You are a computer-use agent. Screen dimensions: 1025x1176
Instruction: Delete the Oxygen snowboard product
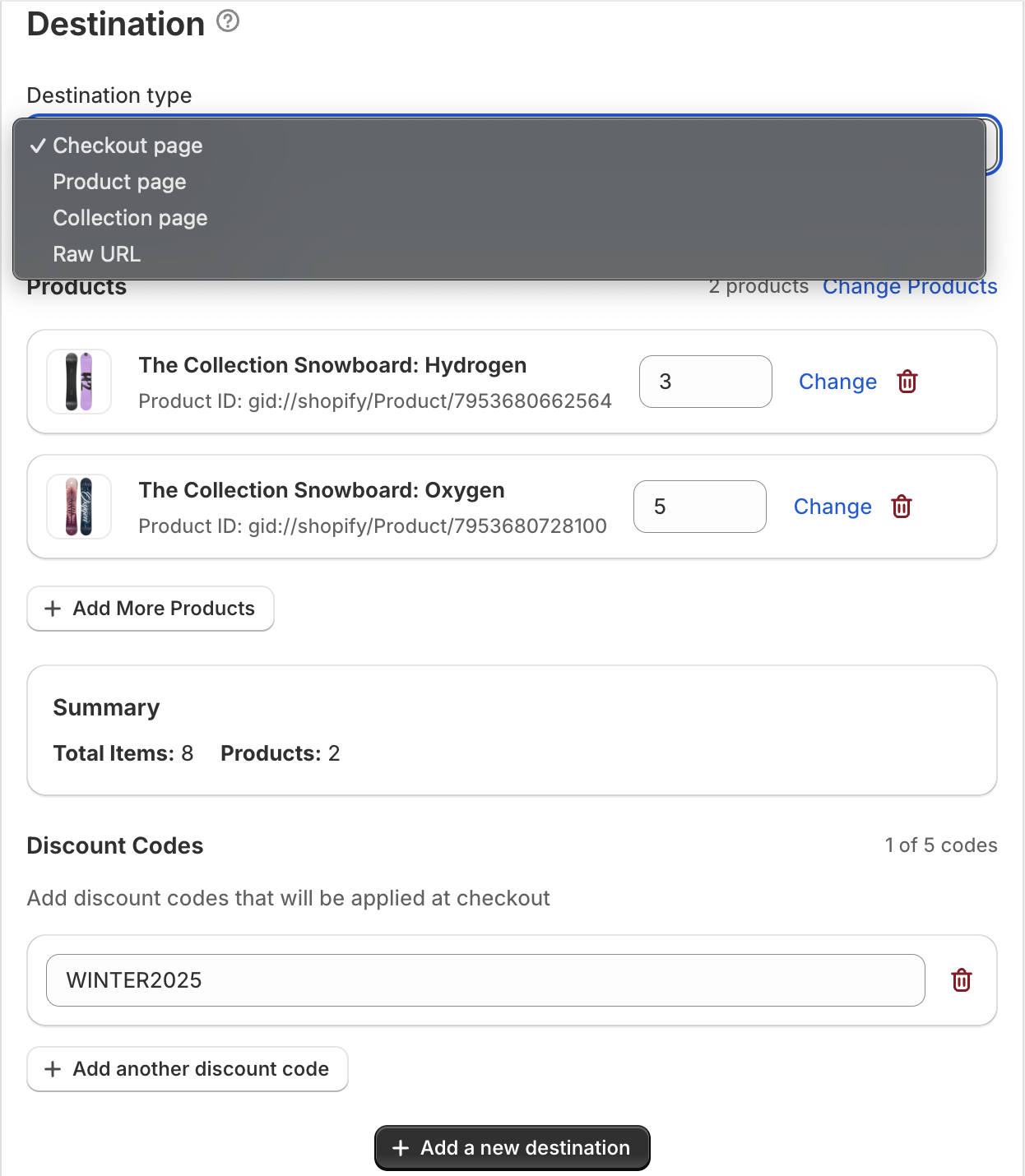902,507
